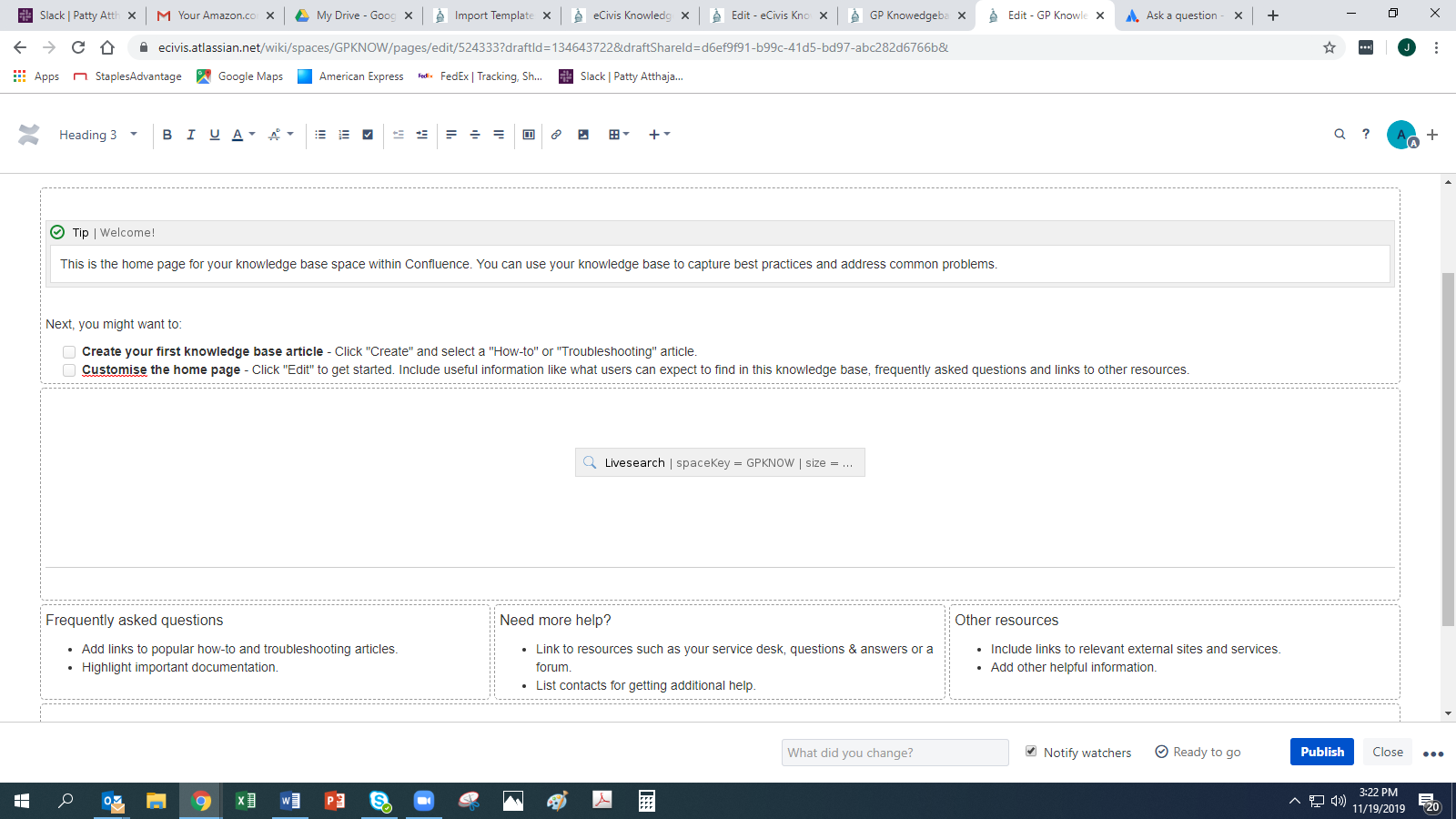Indent the current line

pyautogui.click(x=421, y=135)
